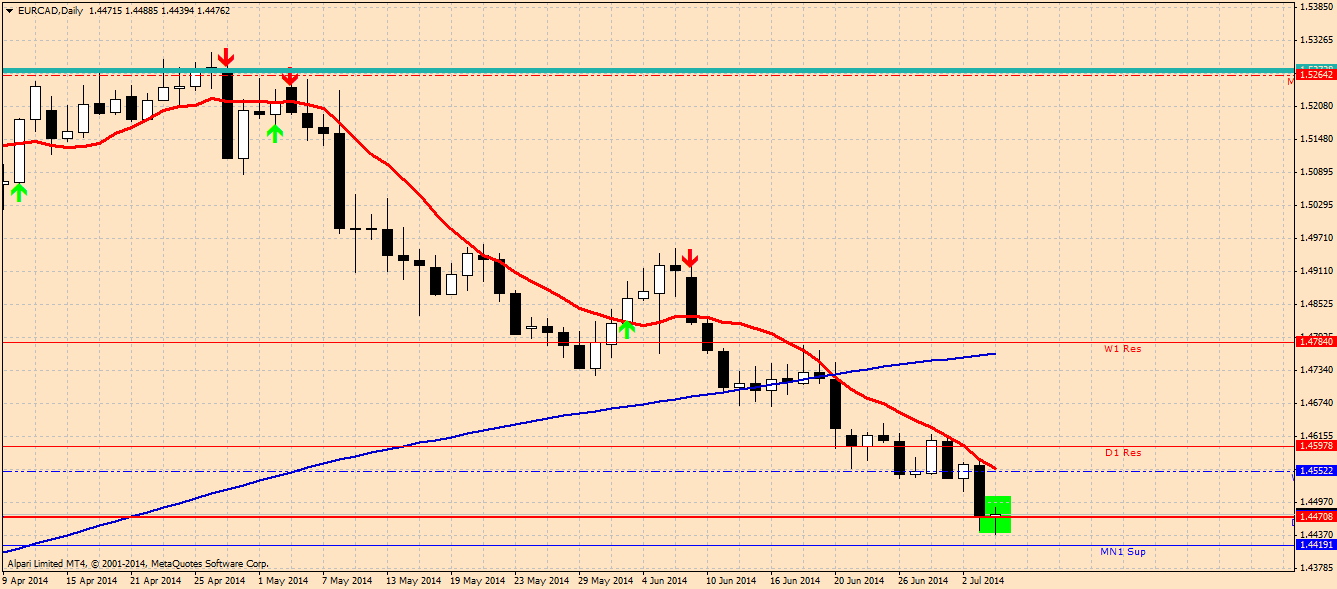Click the 1.44970 price axis value
This screenshot has height=589, width=1337.
coord(1315,502)
